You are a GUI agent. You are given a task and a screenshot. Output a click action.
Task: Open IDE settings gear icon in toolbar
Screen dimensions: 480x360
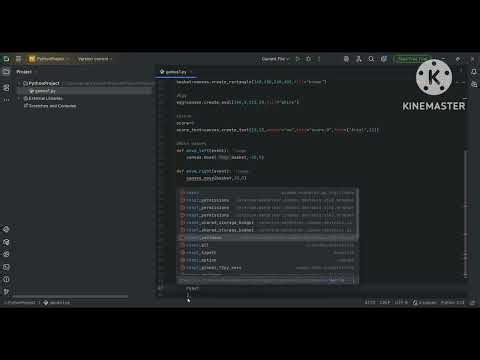(x=384, y=59)
